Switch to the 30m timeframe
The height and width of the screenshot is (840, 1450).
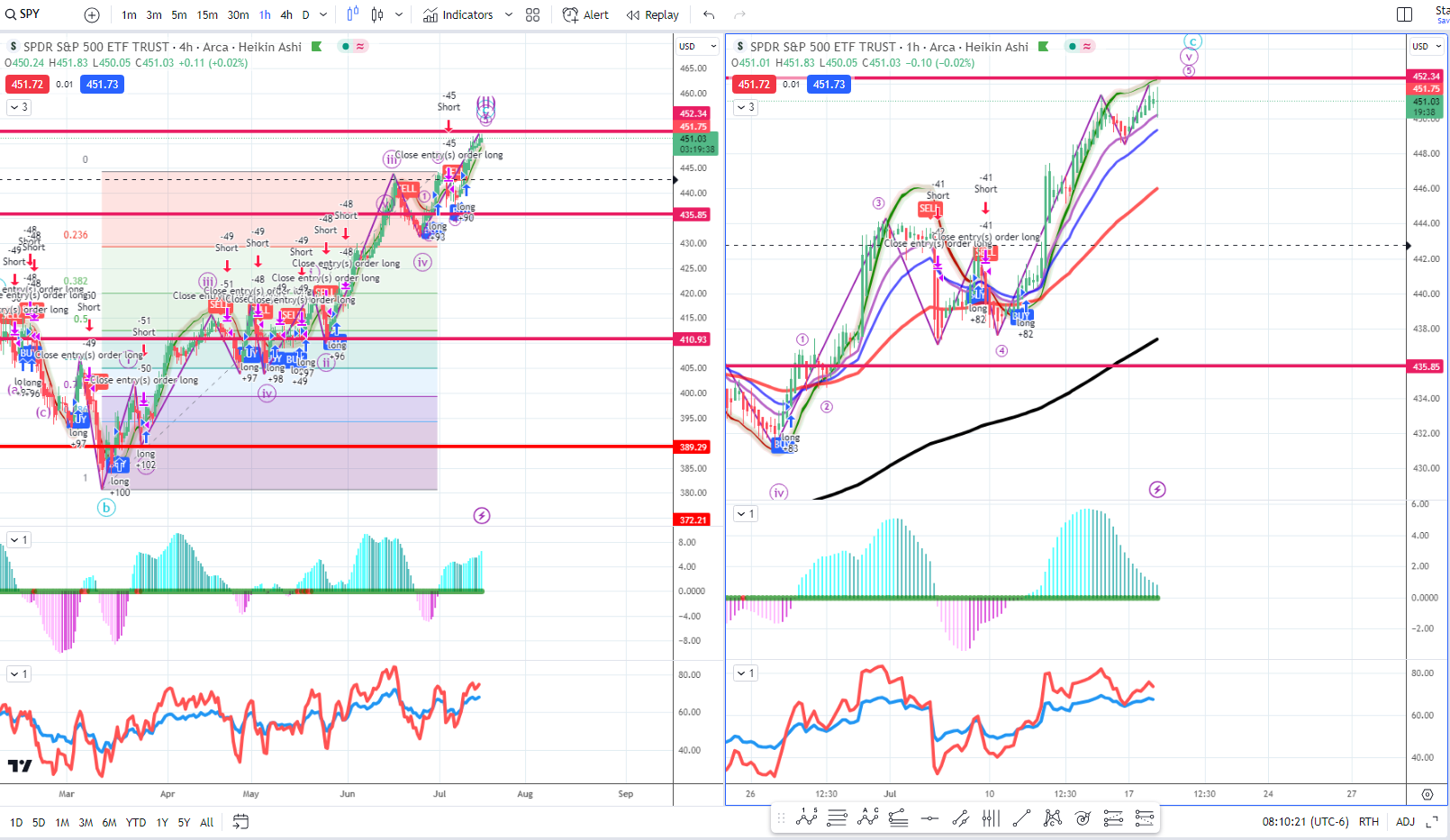point(238,14)
